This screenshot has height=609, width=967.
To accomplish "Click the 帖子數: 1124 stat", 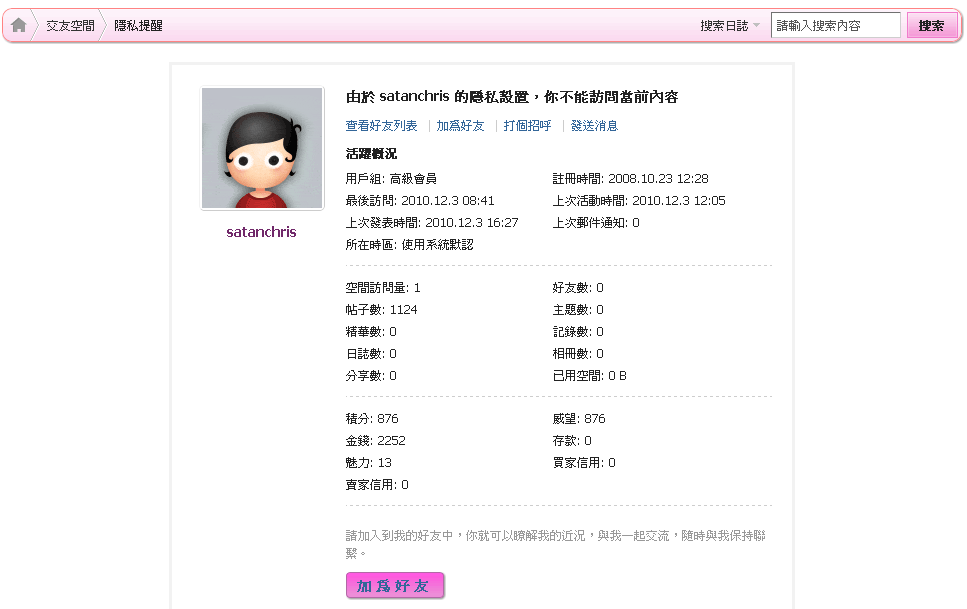I will (381, 310).
